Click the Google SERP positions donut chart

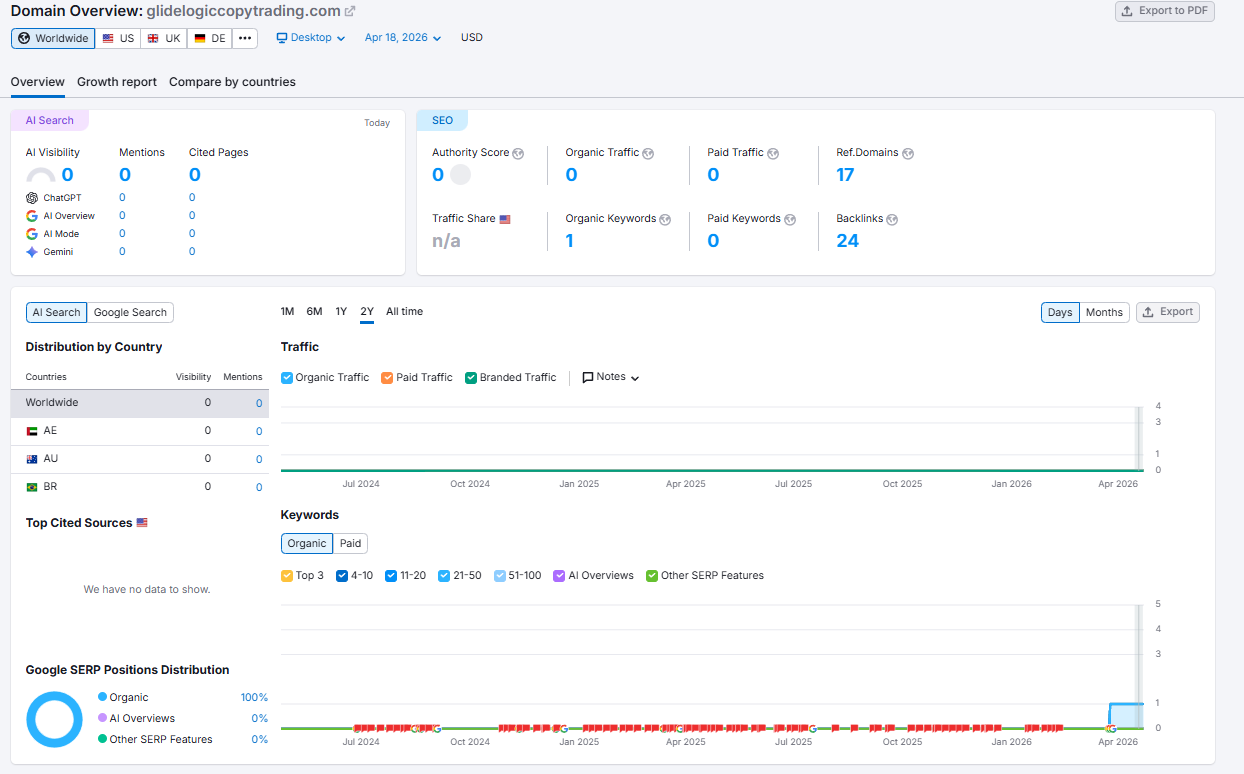click(54, 719)
